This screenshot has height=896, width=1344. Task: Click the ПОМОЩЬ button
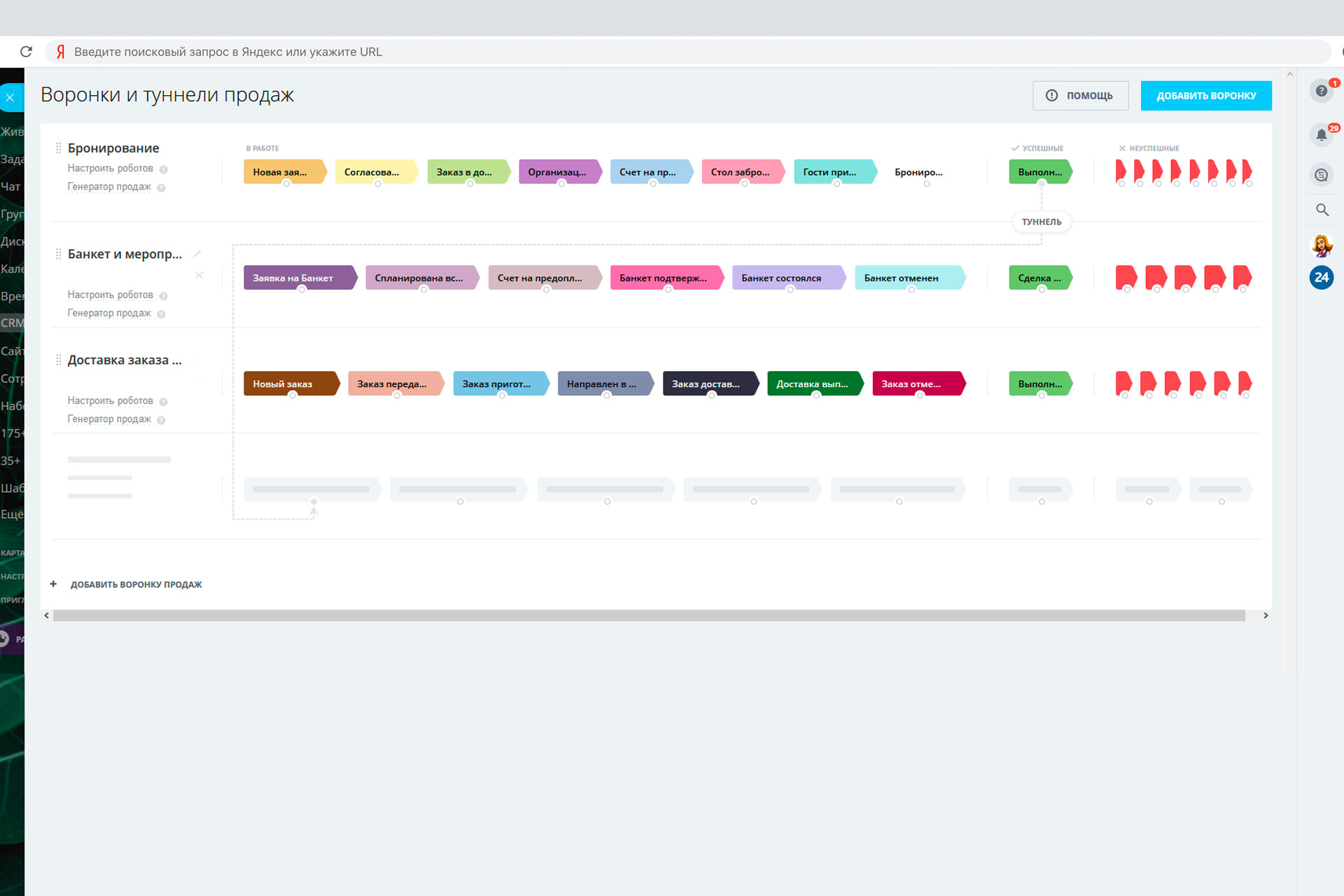point(1080,96)
